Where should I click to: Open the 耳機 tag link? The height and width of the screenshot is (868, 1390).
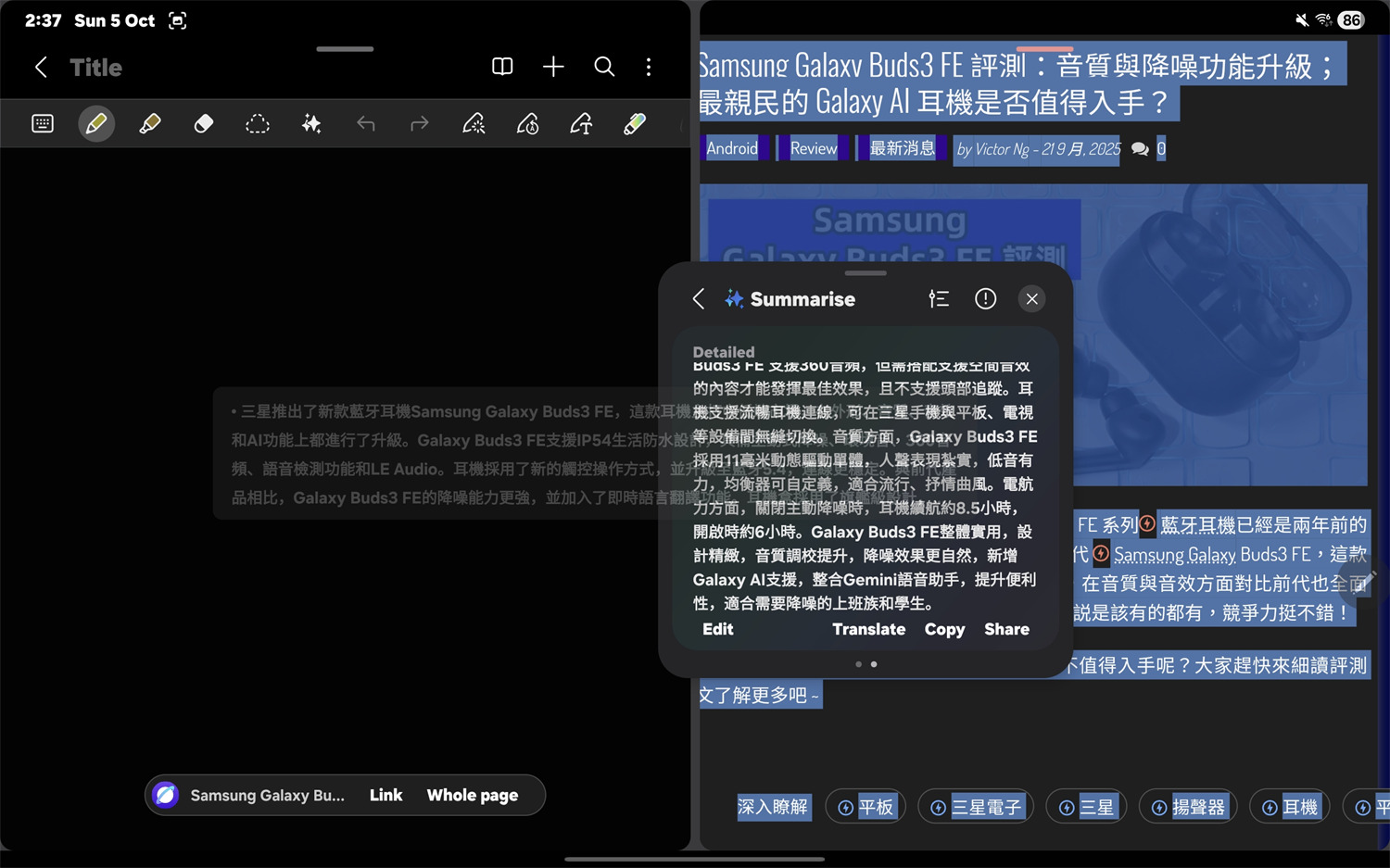[1289, 806]
